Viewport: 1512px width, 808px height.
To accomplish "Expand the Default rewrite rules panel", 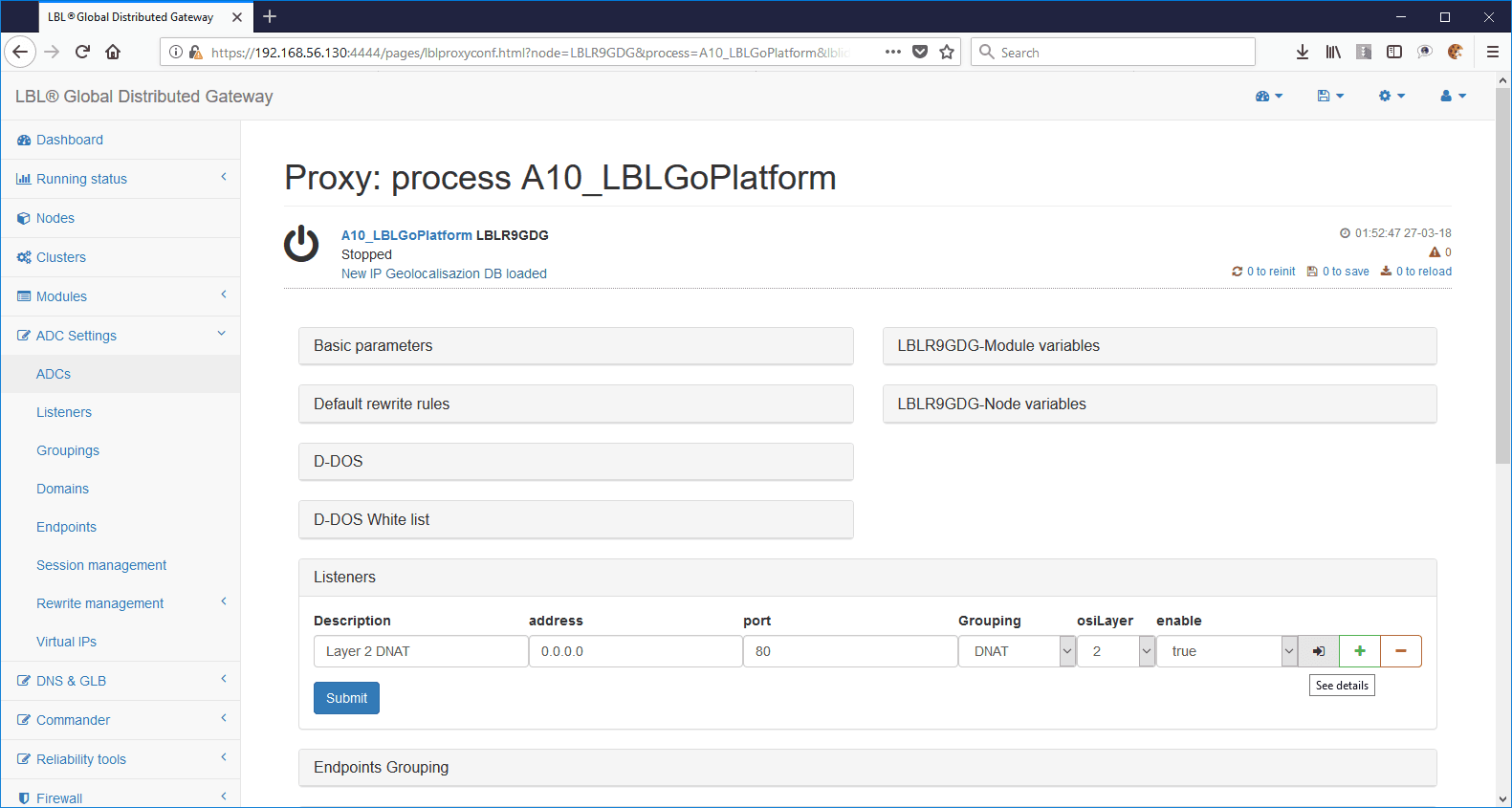I will point(576,404).
